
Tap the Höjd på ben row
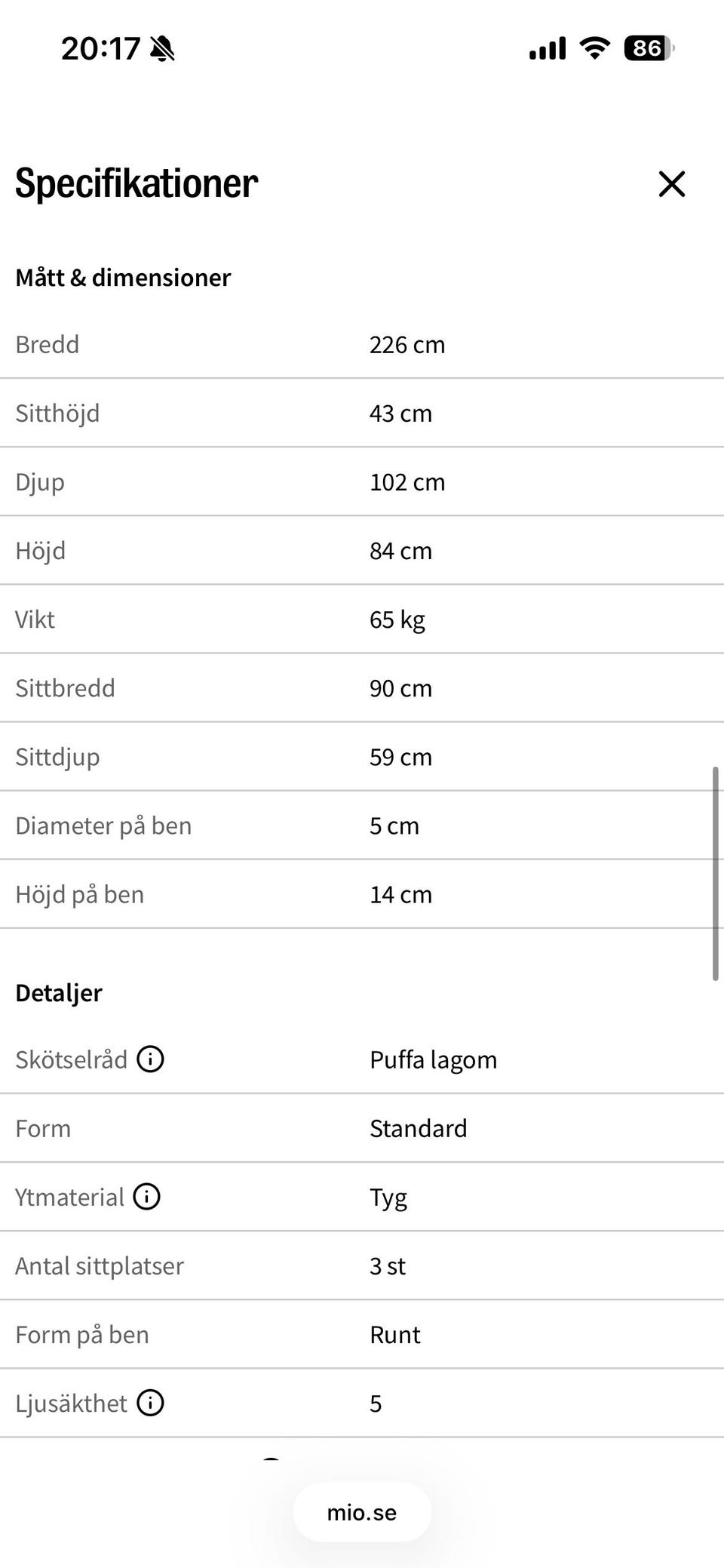[x=362, y=894]
